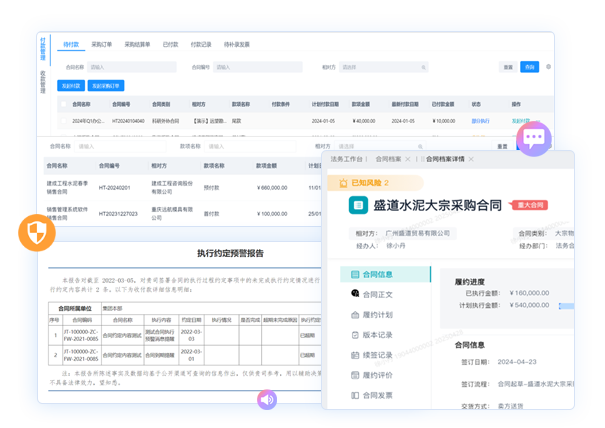Click the blue 查询 button
The height and width of the screenshot is (428, 605).
tap(529, 67)
